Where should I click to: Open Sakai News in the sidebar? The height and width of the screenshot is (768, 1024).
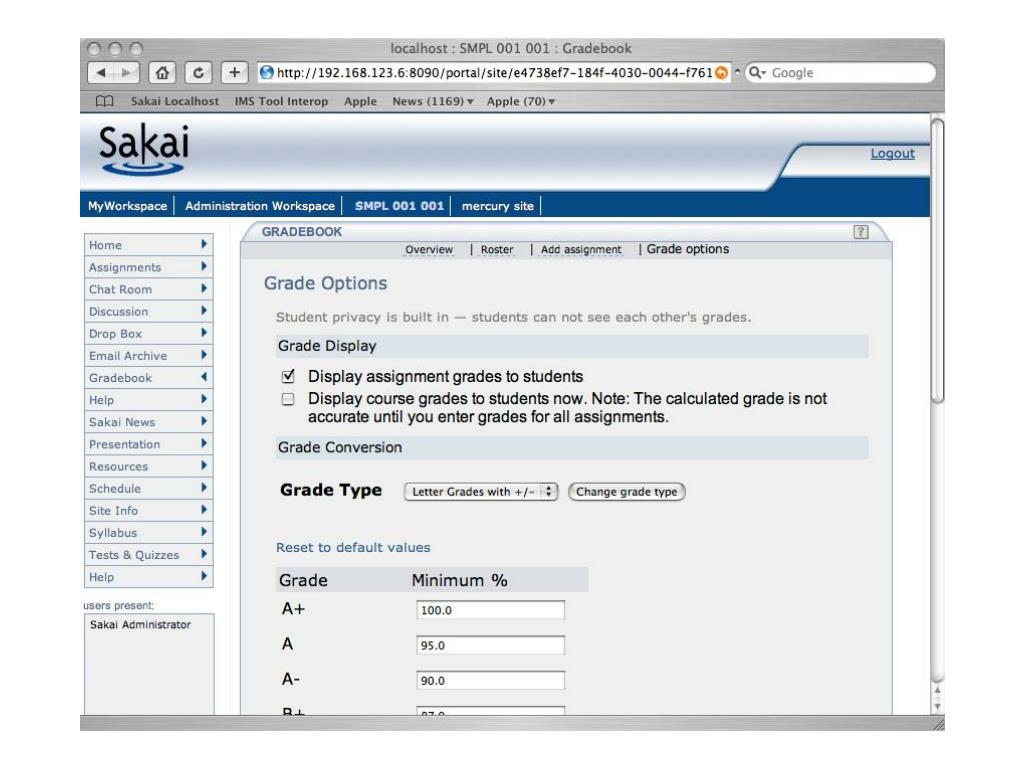pos(148,423)
